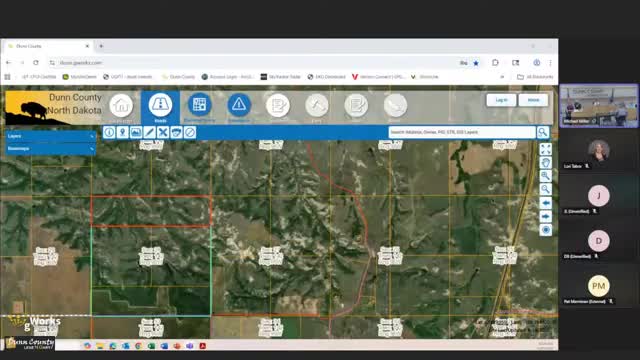The height and width of the screenshot is (360, 640).
Task: Click the Log In button
Action: (x=501, y=100)
